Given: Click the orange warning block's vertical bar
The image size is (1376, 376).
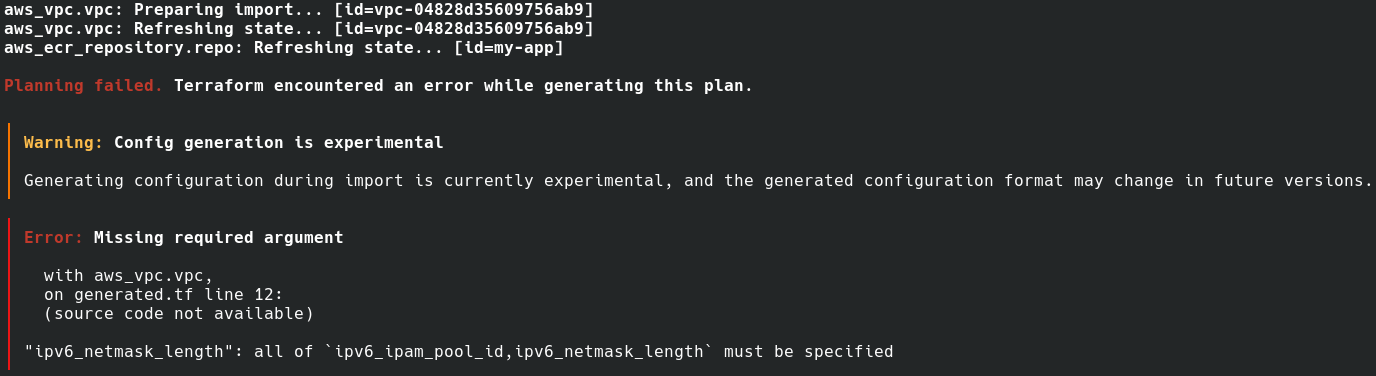Looking at the screenshot, I should (9, 161).
